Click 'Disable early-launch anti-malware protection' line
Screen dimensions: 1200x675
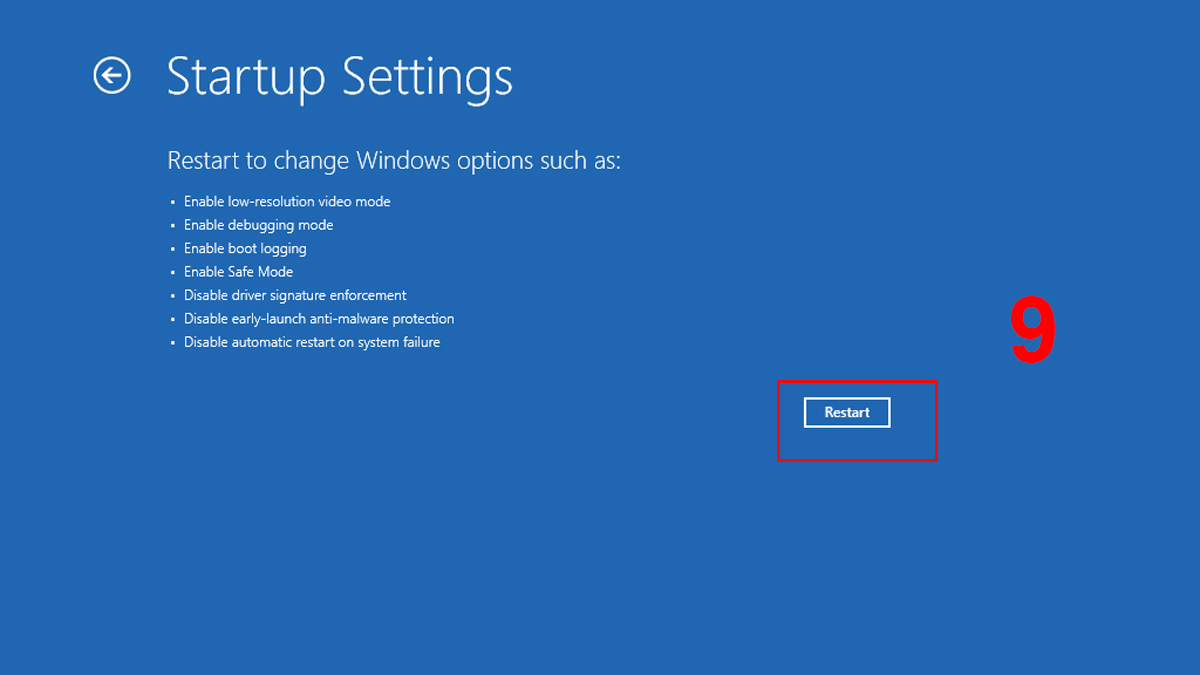[x=319, y=319]
